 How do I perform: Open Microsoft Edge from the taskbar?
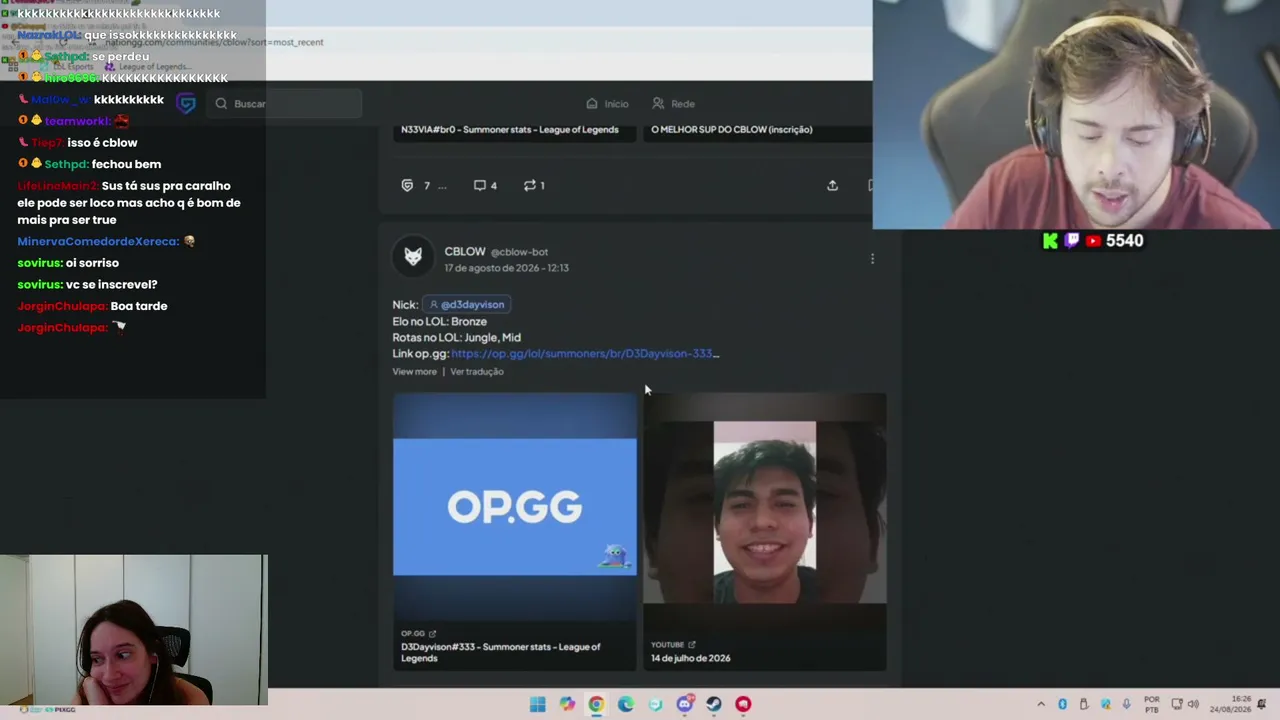(626, 704)
